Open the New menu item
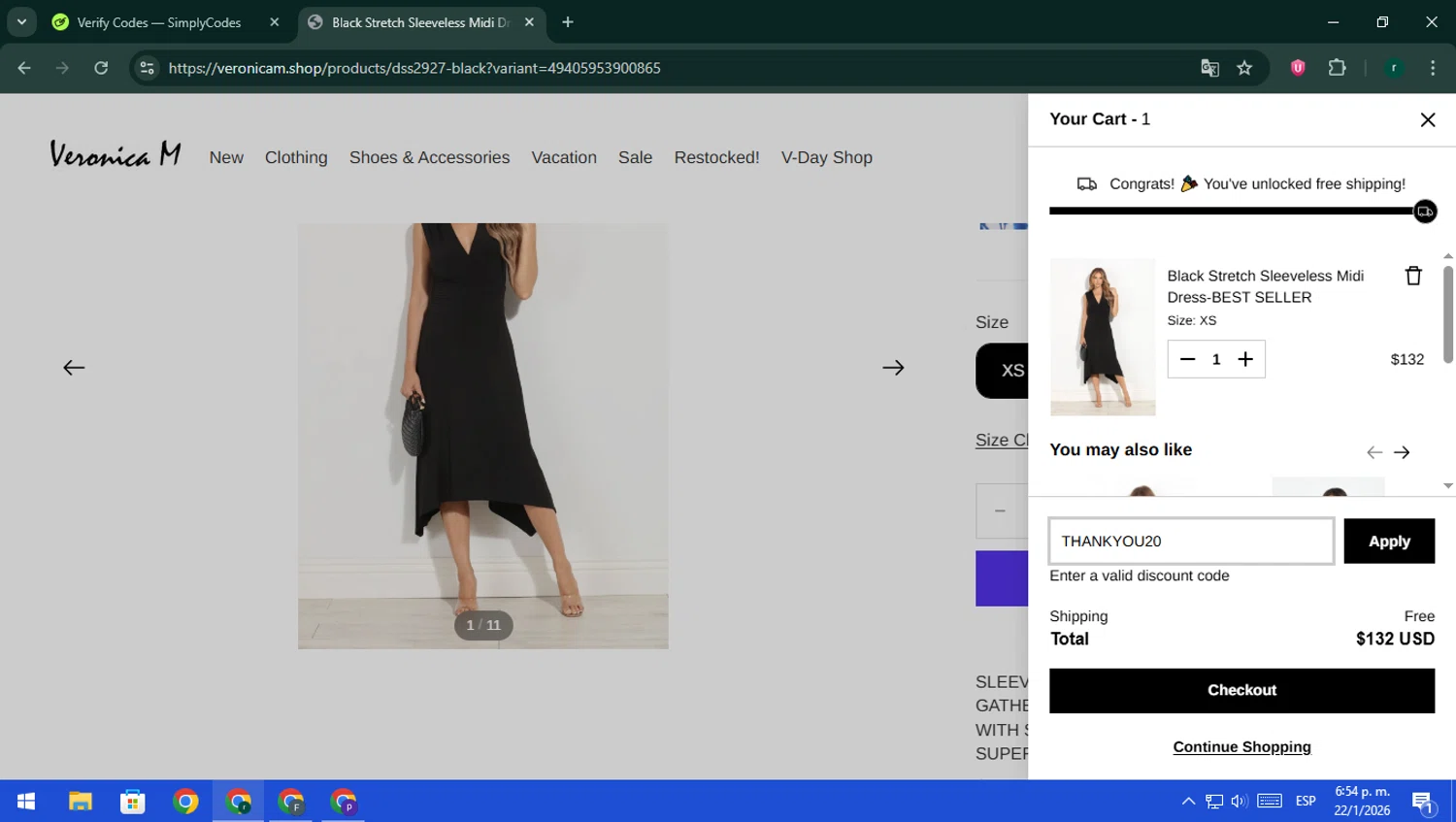This screenshot has width=1456, height=822. 226,157
